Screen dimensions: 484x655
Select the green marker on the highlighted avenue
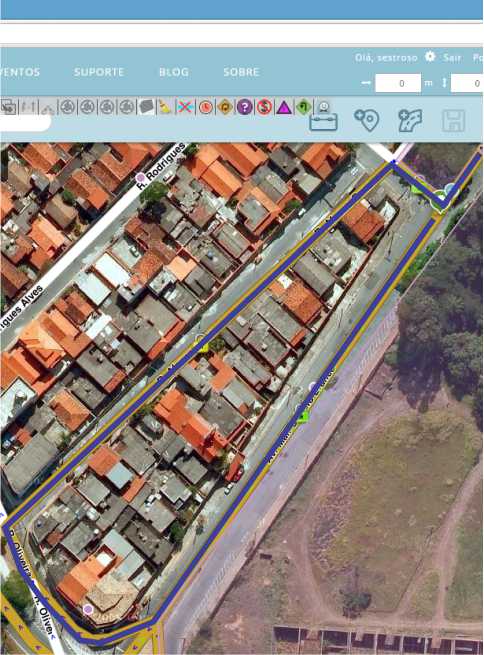tap(303, 416)
